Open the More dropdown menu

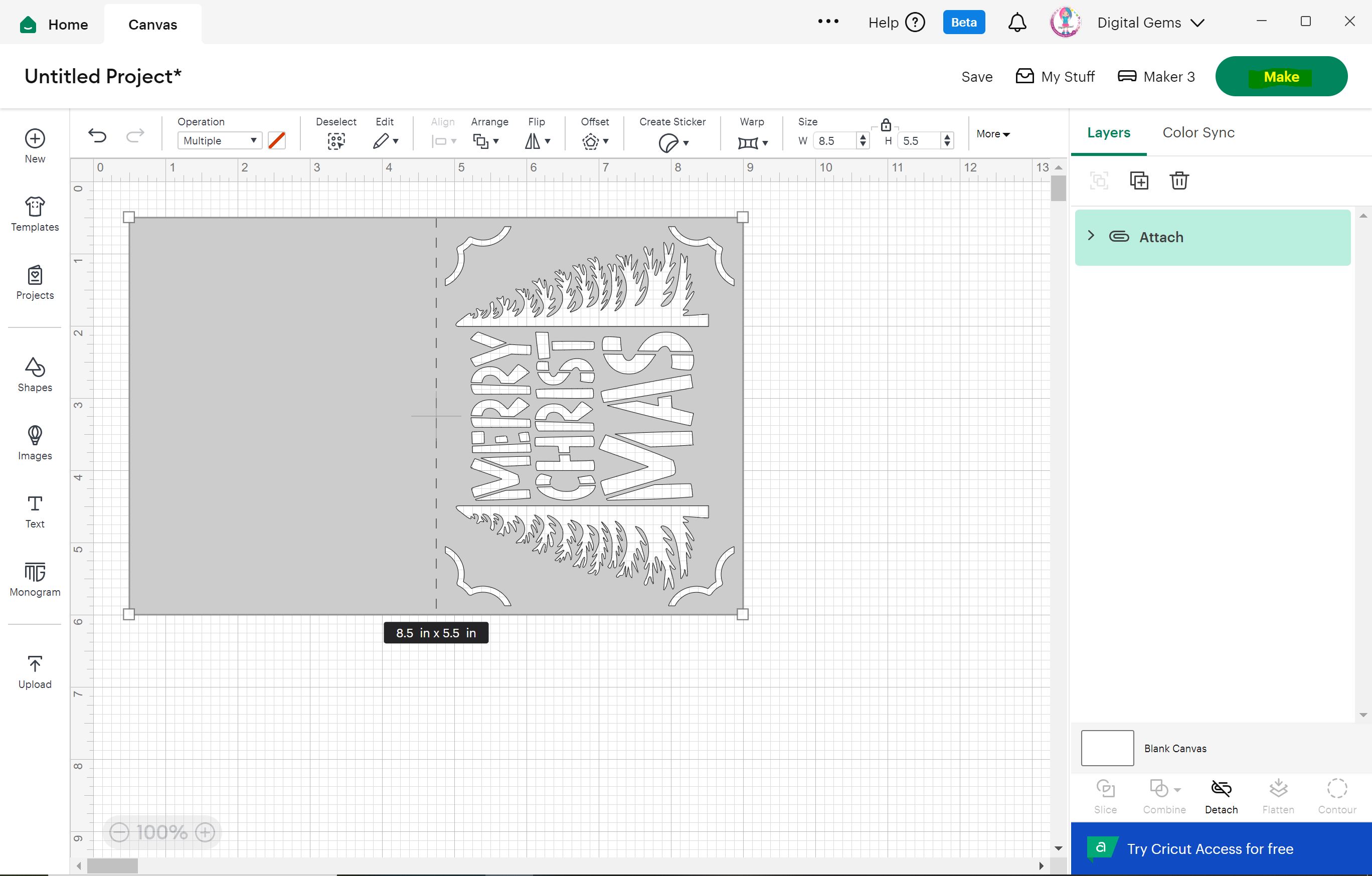(992, 134)
